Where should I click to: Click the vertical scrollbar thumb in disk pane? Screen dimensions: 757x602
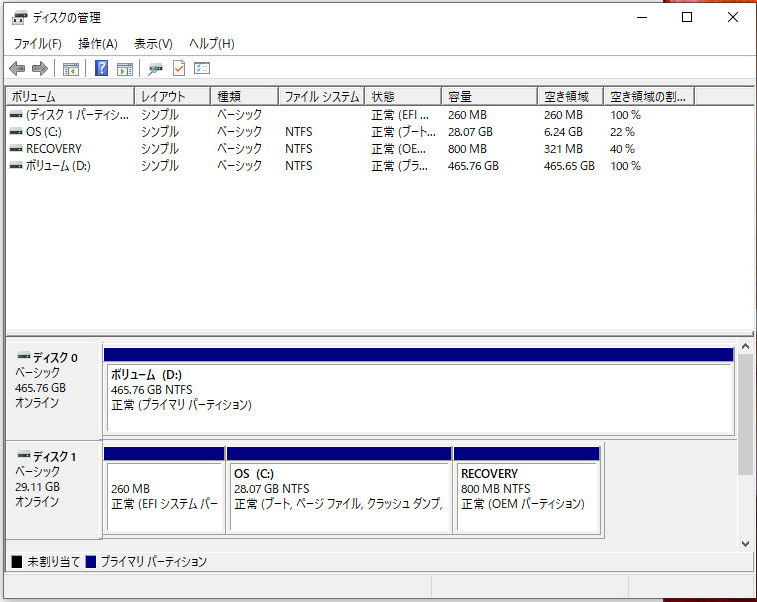click(745, 414)
